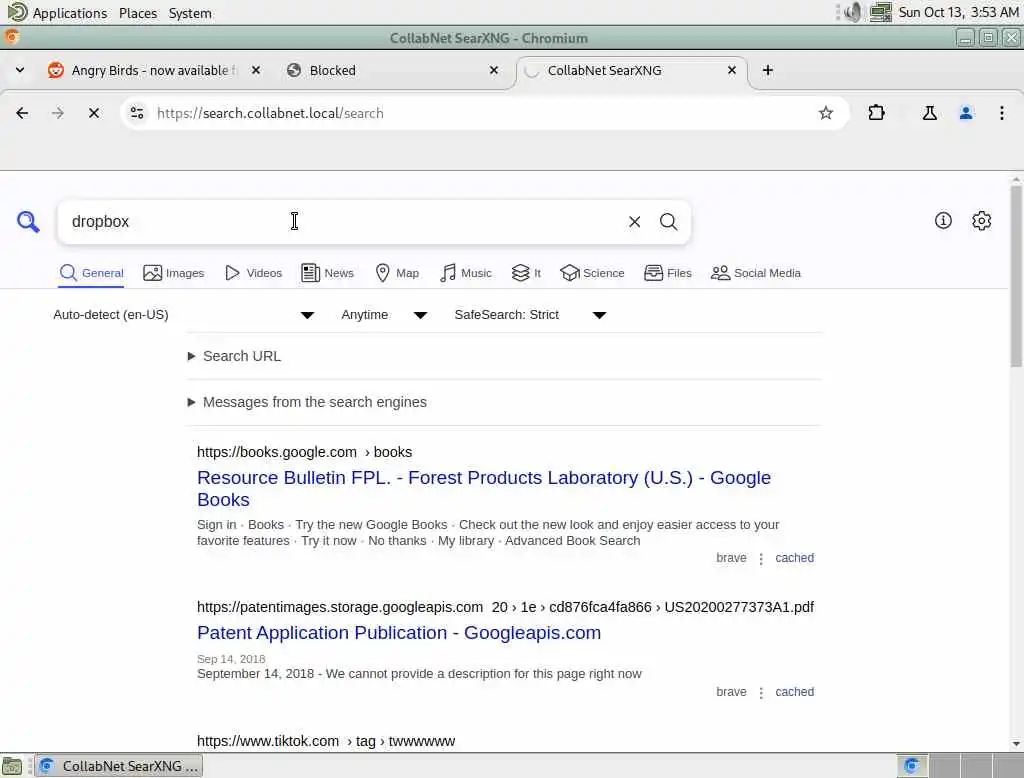Click the tiktok.com result URL

point(326,741)
